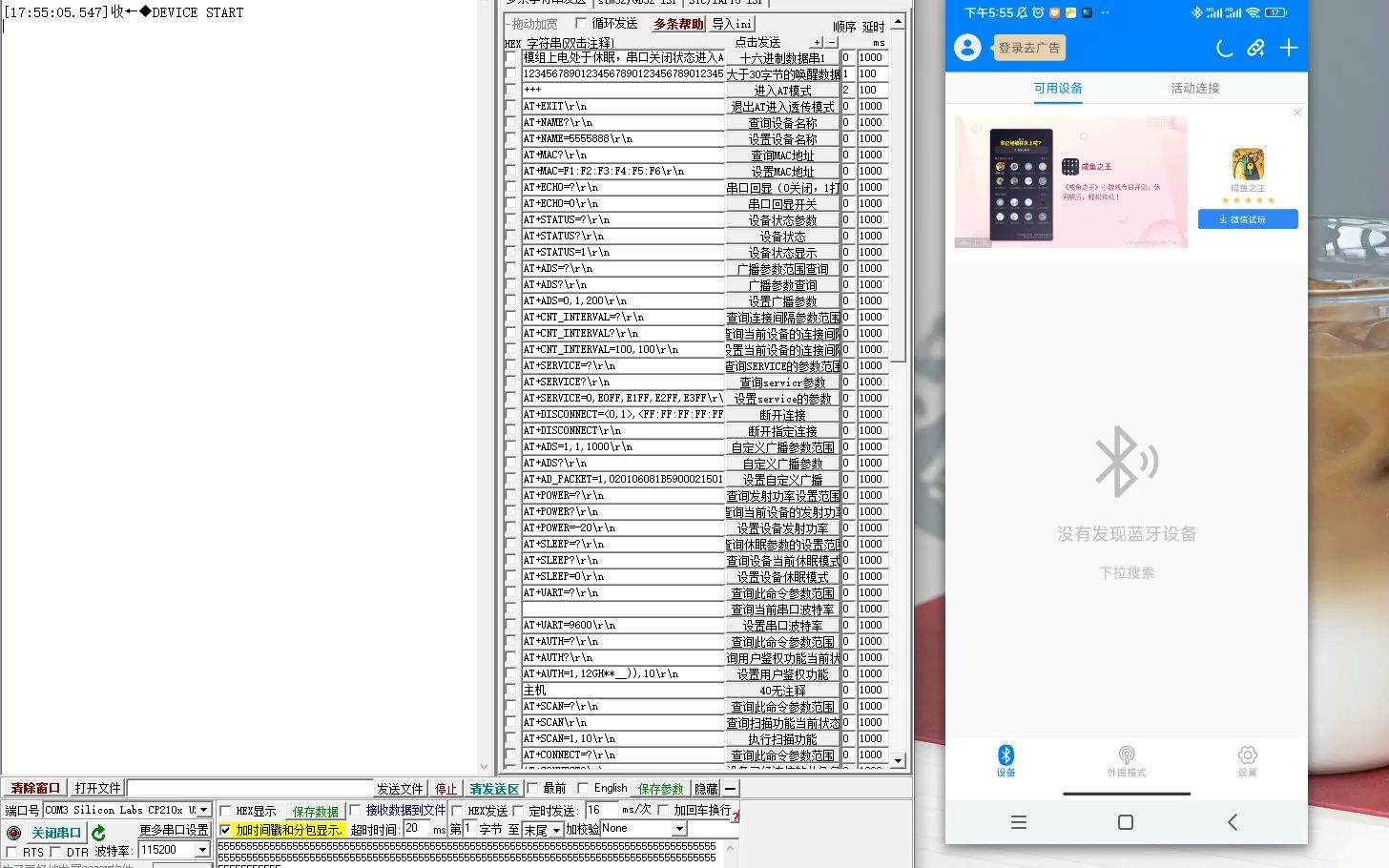Image resolution: width=1389 pixels, height=868 pixels.
Task: Click the 停止 button
Action: [446, 789]
